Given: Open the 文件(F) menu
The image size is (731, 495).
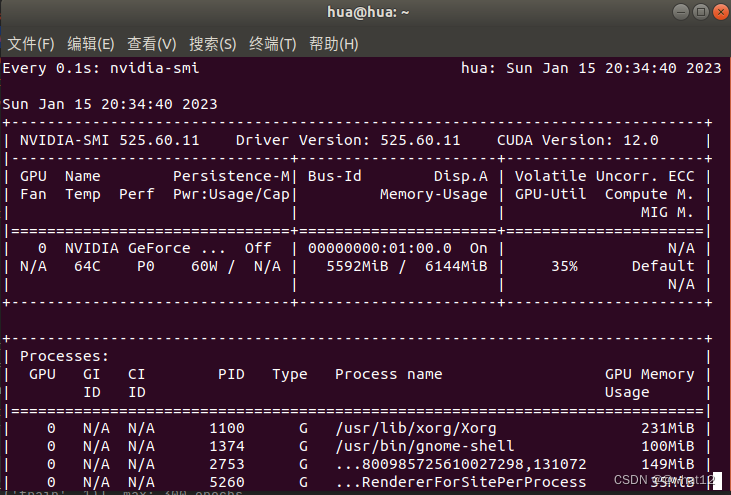Looking at the screenshot, I should (x=31, y=44).
